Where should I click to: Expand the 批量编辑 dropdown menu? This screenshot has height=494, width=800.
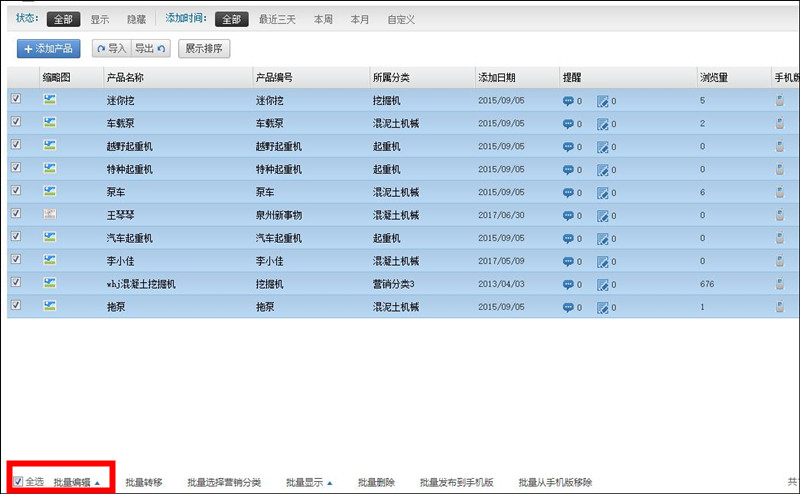click(77, 482)
